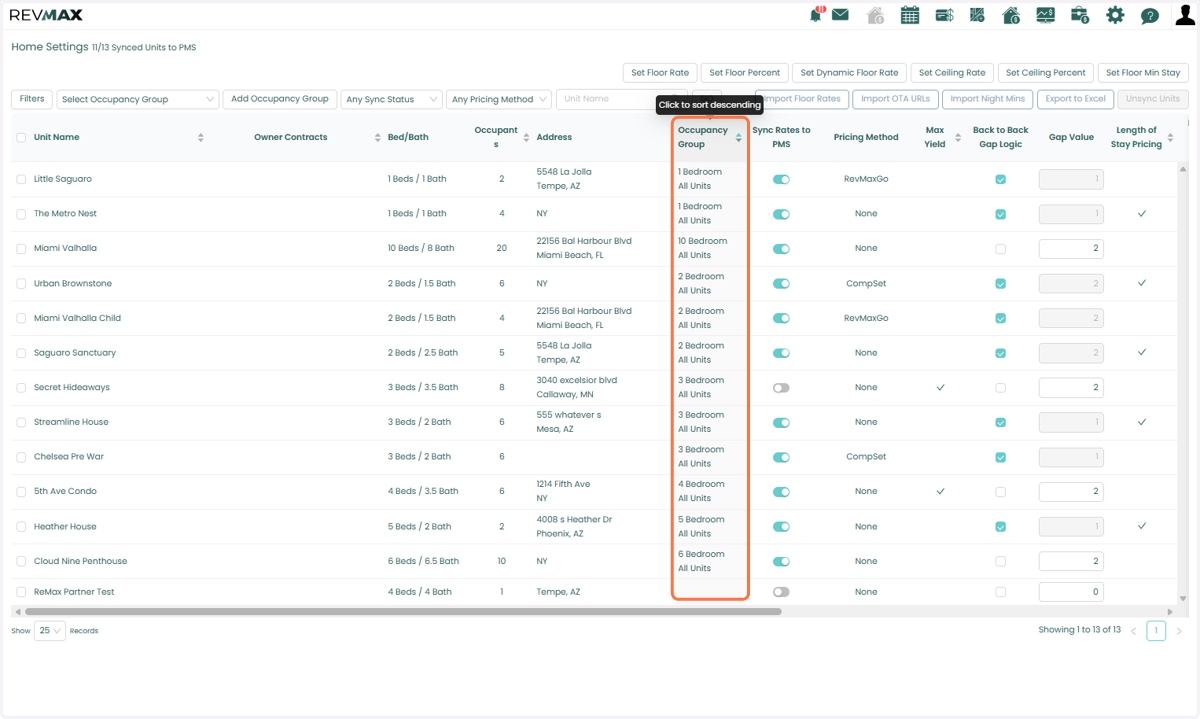Select the Little Saguaro row checkbox
This screenshot has width=1200, height=719.
21,179
